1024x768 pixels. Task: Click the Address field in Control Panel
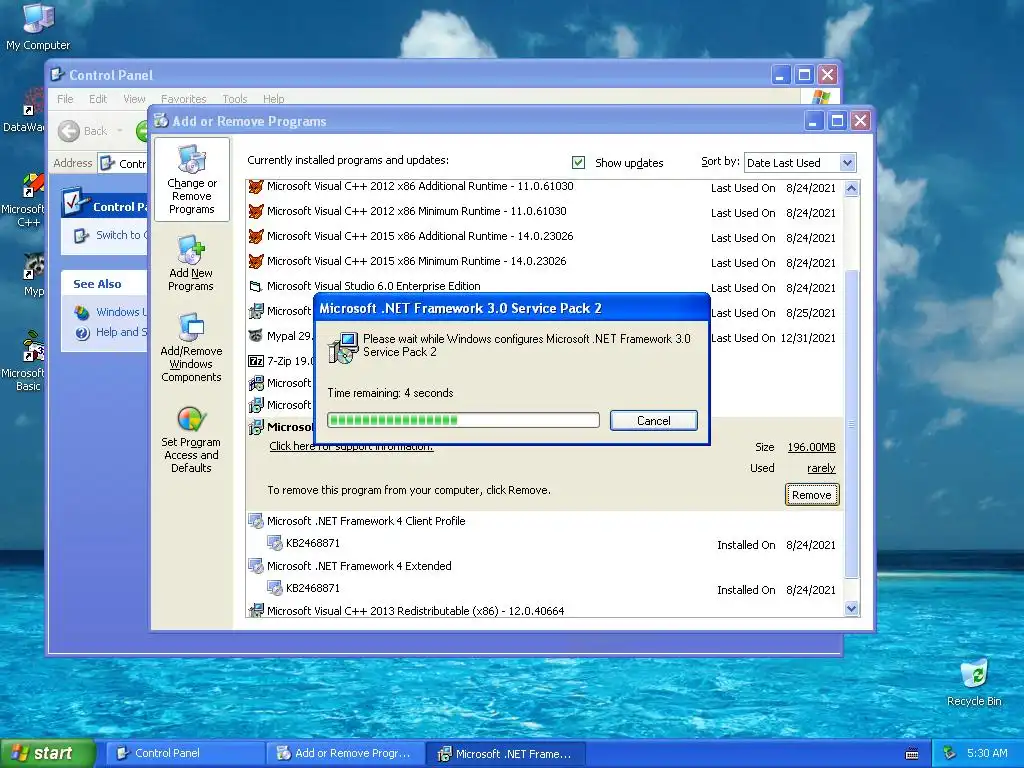(x=122, y=163)
